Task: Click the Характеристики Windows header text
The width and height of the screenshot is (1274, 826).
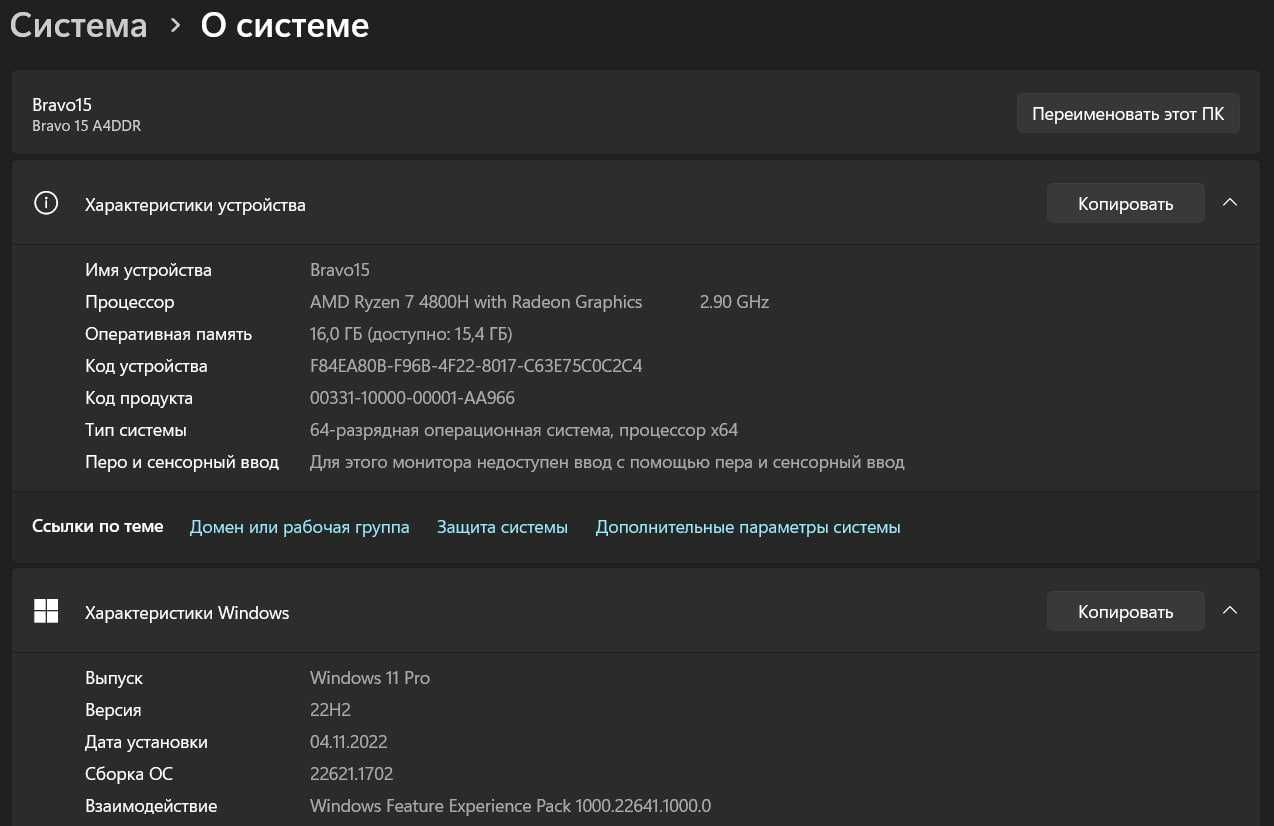Action: coord(187,613)
